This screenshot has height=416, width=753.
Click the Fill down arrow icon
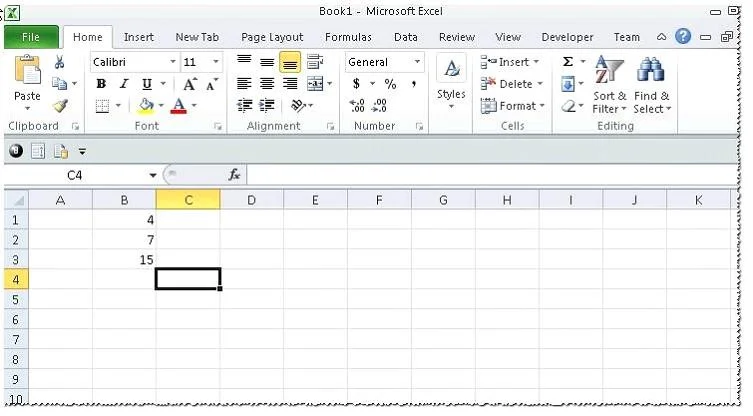point(568,84)
